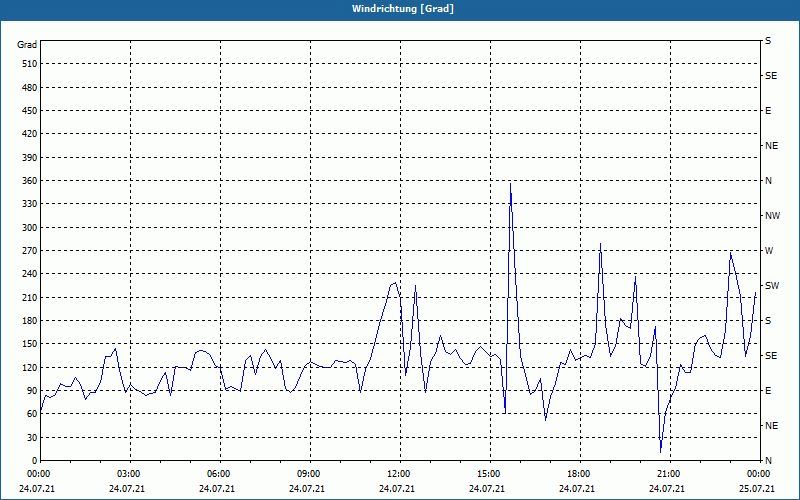
Task: Select the 360 y-axis value
Action: [30, 181]
